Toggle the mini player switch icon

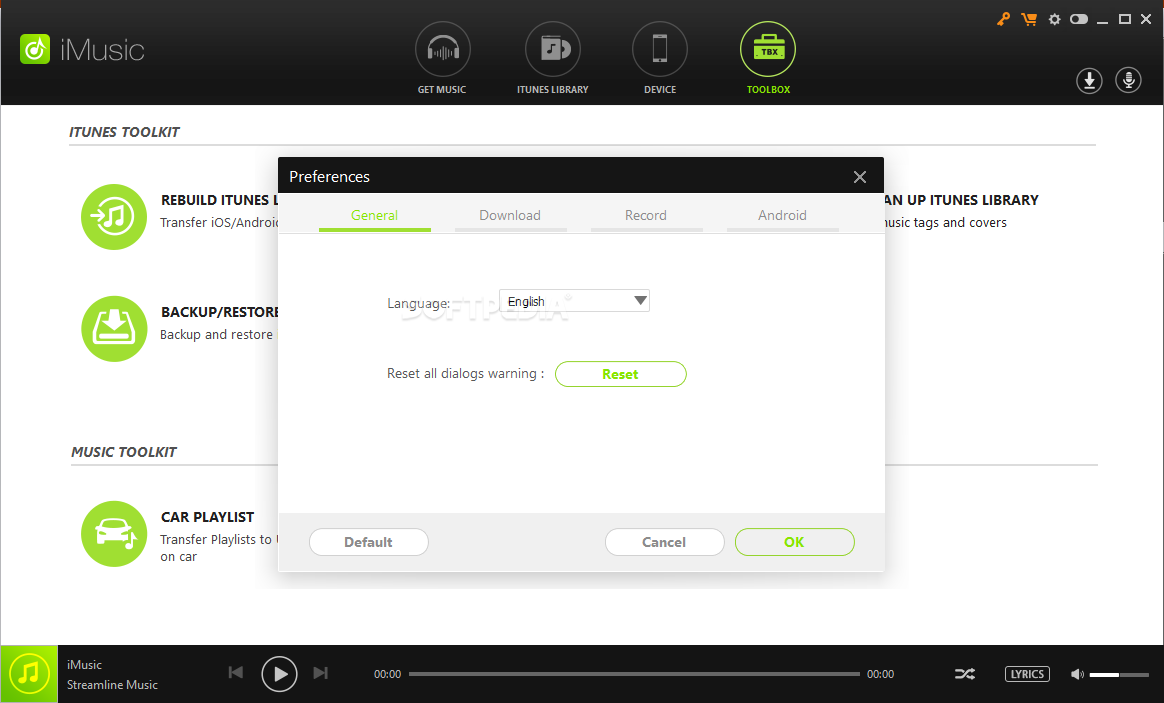pos(1079,19)
